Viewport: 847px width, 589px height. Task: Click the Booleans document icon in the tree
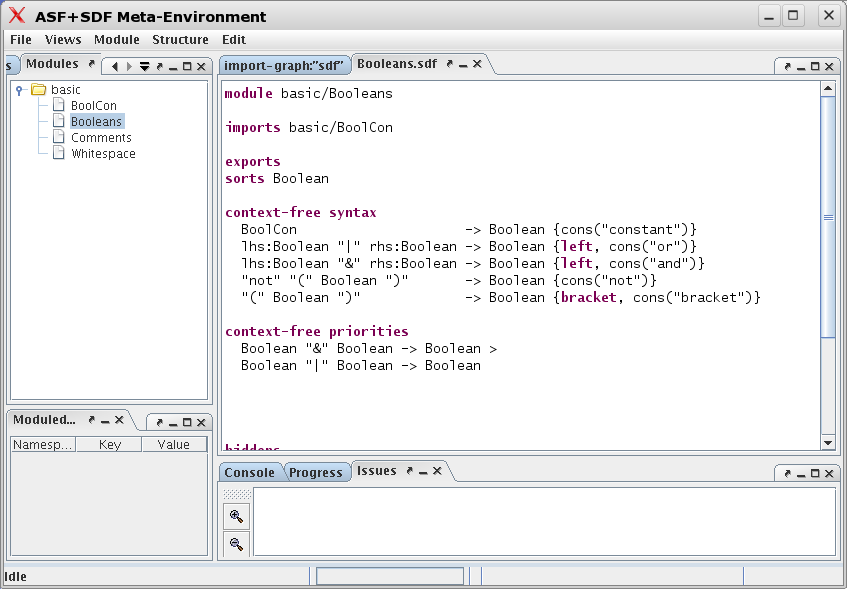pos(58,121)
